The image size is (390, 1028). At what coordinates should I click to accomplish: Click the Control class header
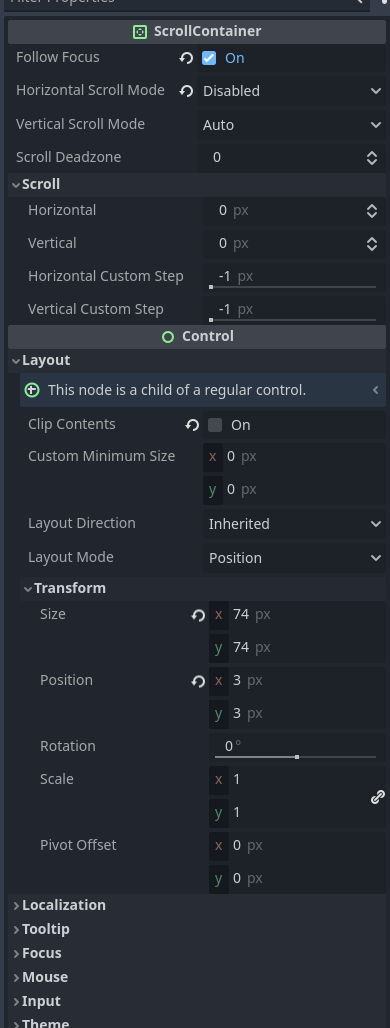197,336
